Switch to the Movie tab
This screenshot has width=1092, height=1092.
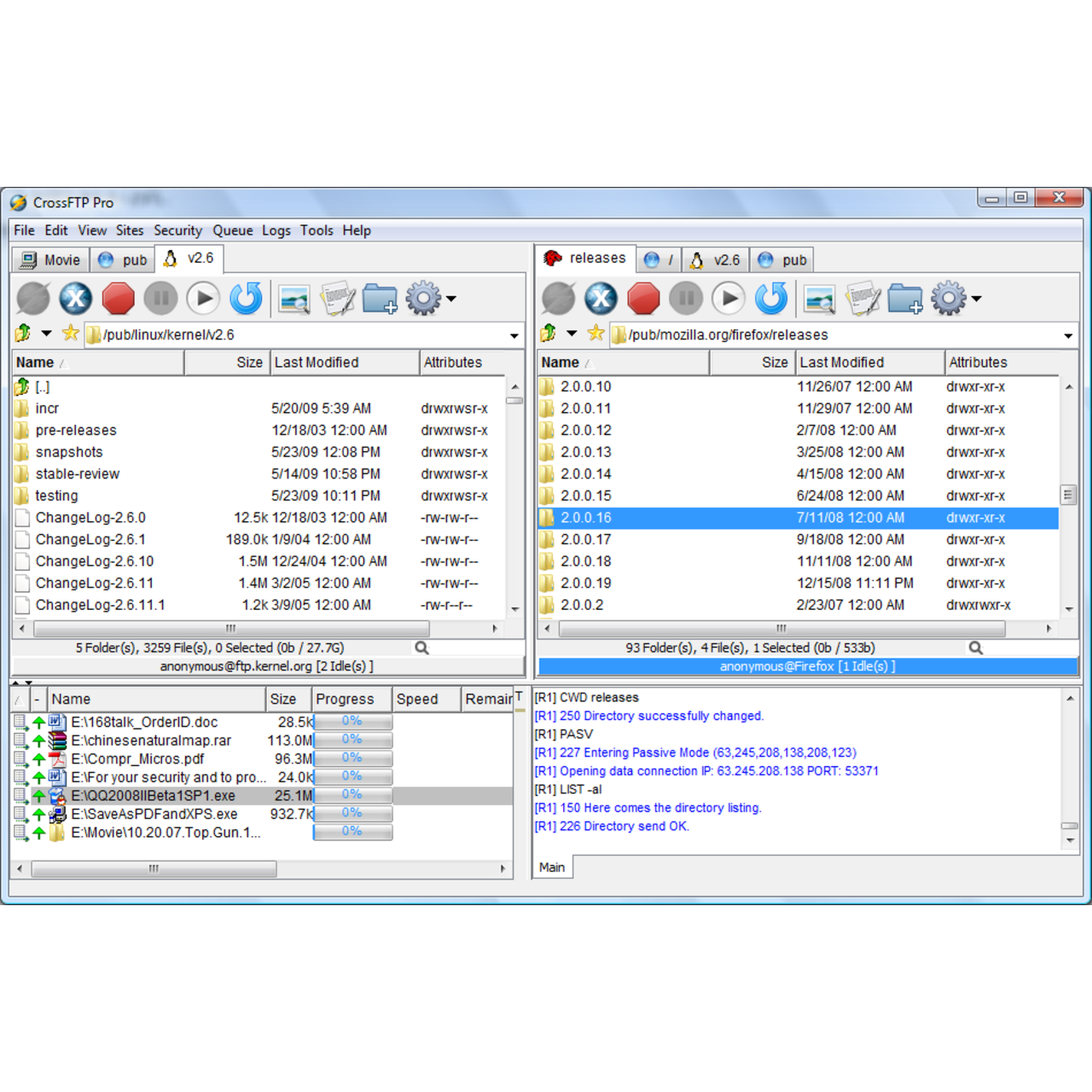pos(51,260)
